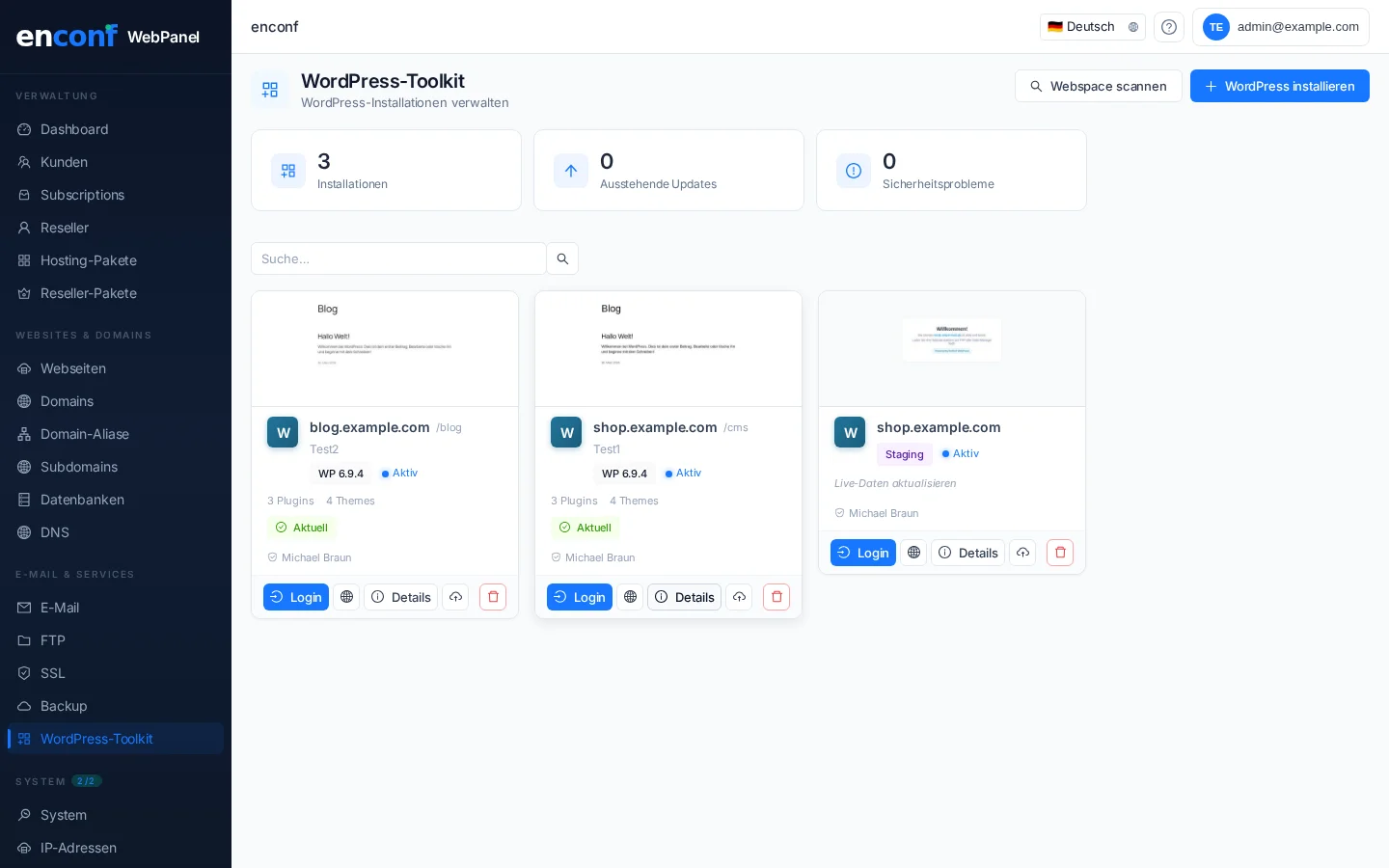Screen dimensions: 1389x868
Task: Delete the Staging installation using the trash icon
Action: point(1060,553)
